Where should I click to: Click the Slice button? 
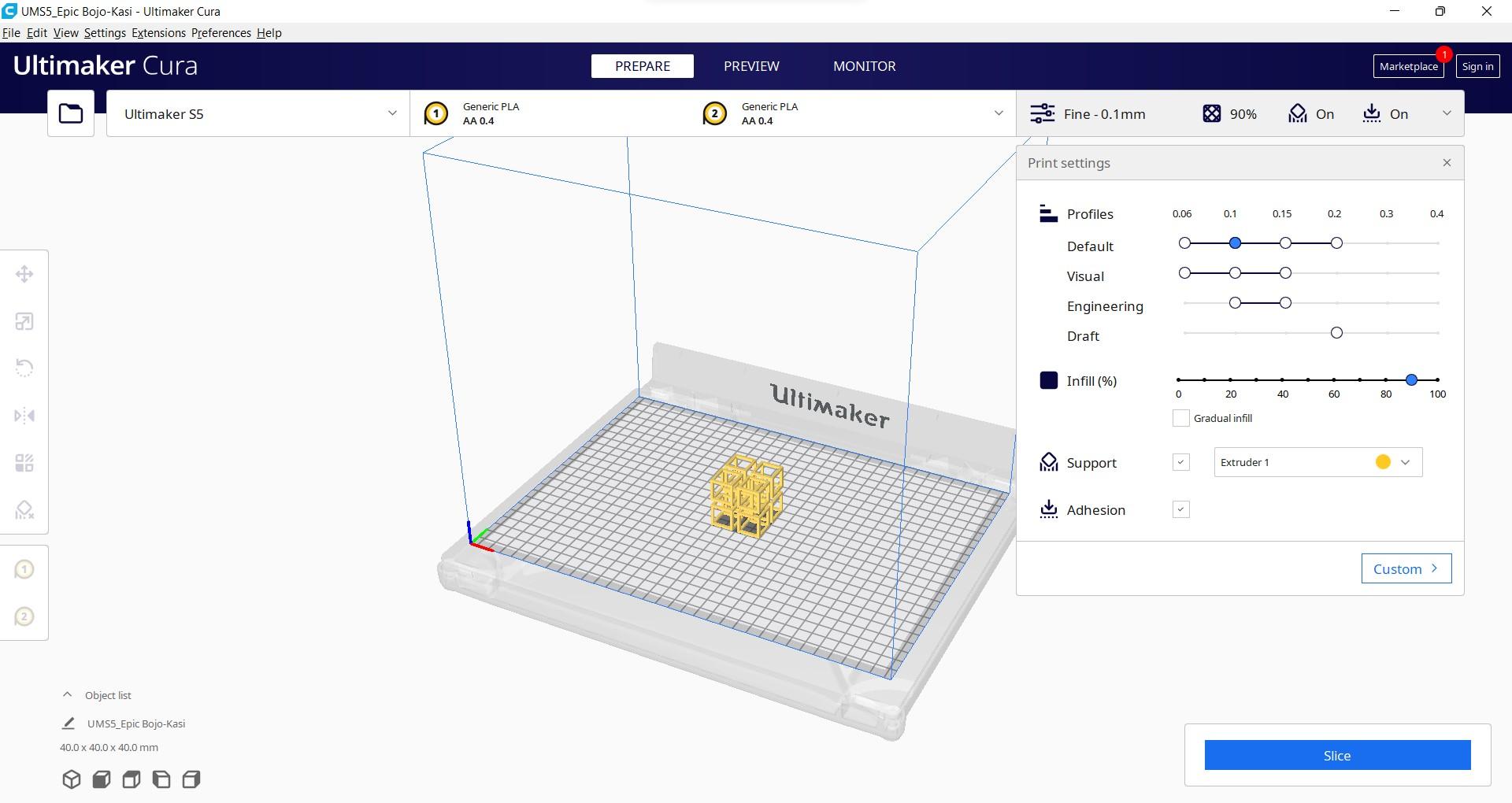[1336, 755]
